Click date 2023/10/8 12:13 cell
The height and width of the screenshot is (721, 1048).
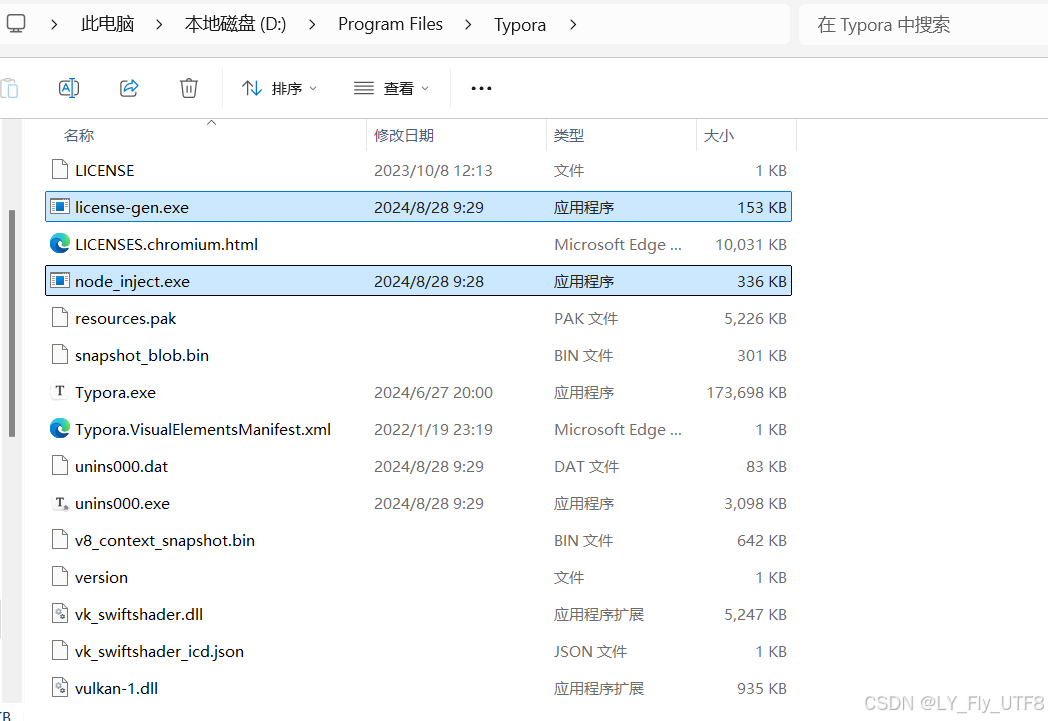click(433, 170)
